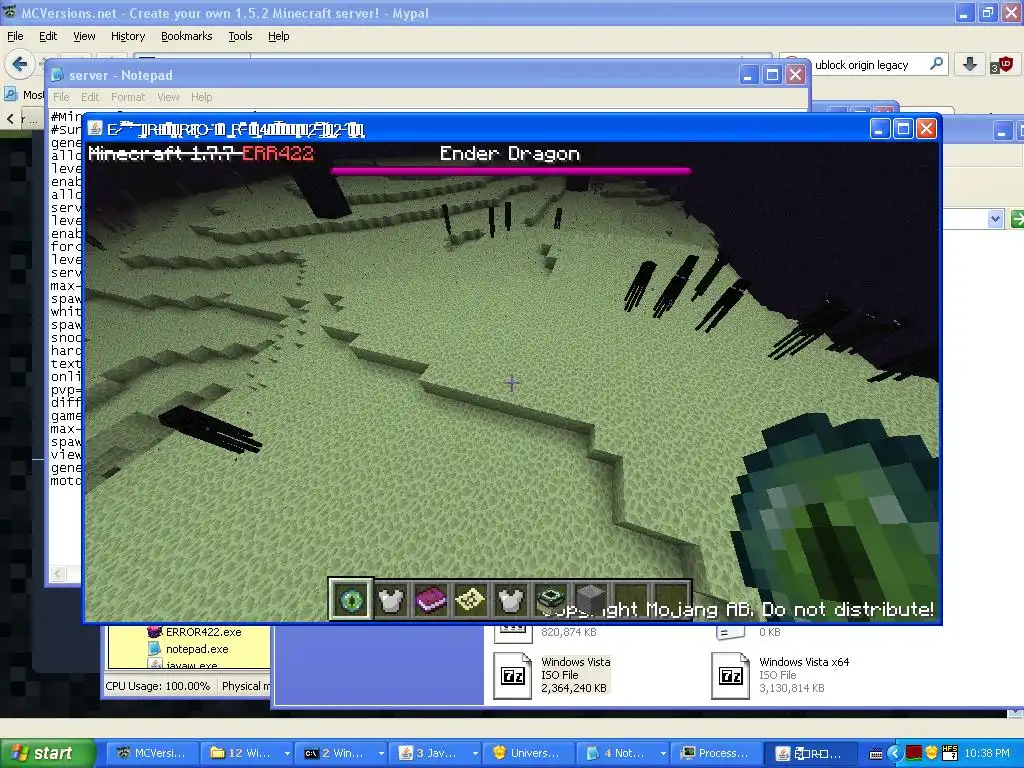Open the Bookmarks menu in Mypal
Screen dimensions: 1024x768
coord(186,36)
